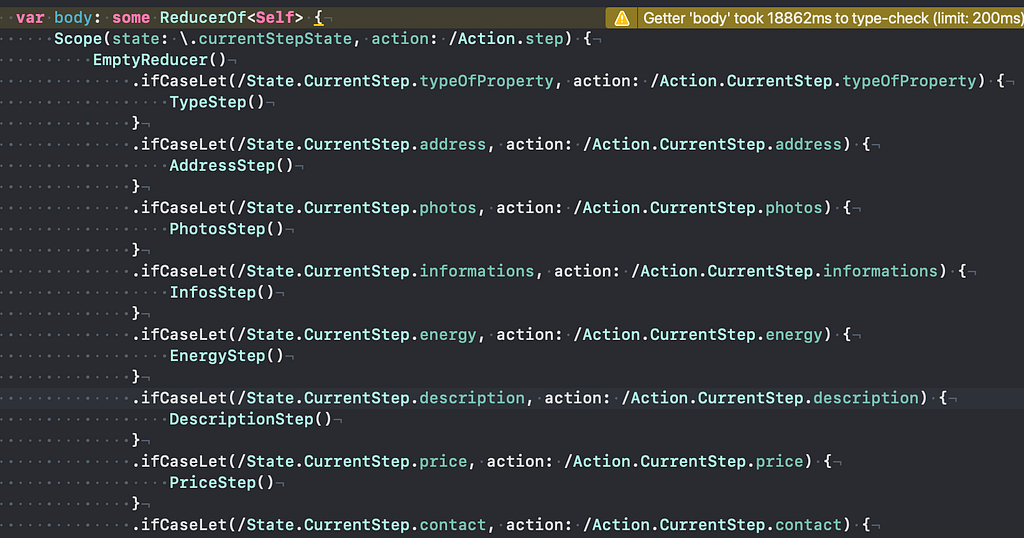This screenshot has height=538, width=1024.
Task: Click State.CurrentStep.typeOfProperty case path
Action: pyautogui.click(x=395, y=81)
